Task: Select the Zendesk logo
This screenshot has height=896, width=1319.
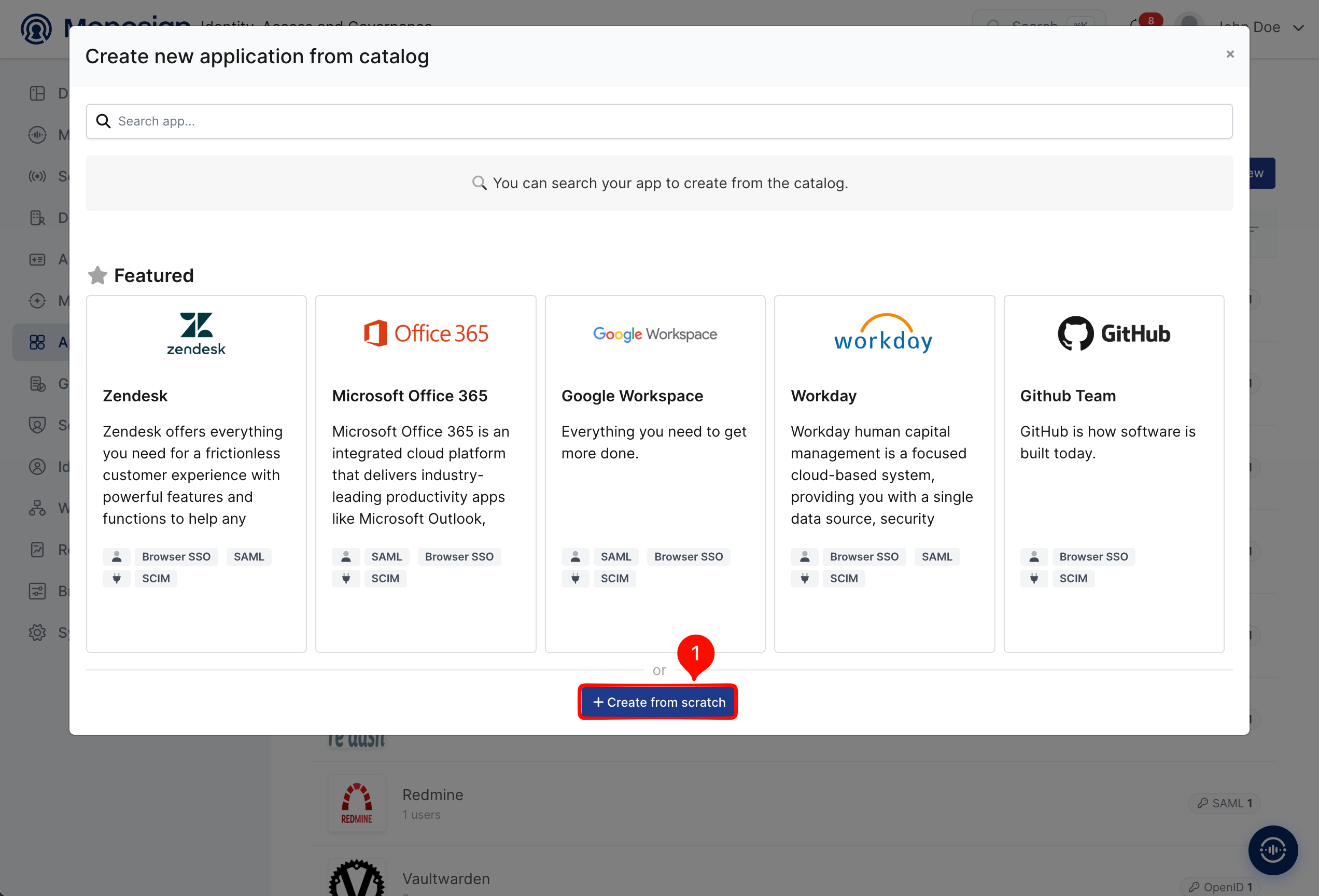Action: pos(196,334)
